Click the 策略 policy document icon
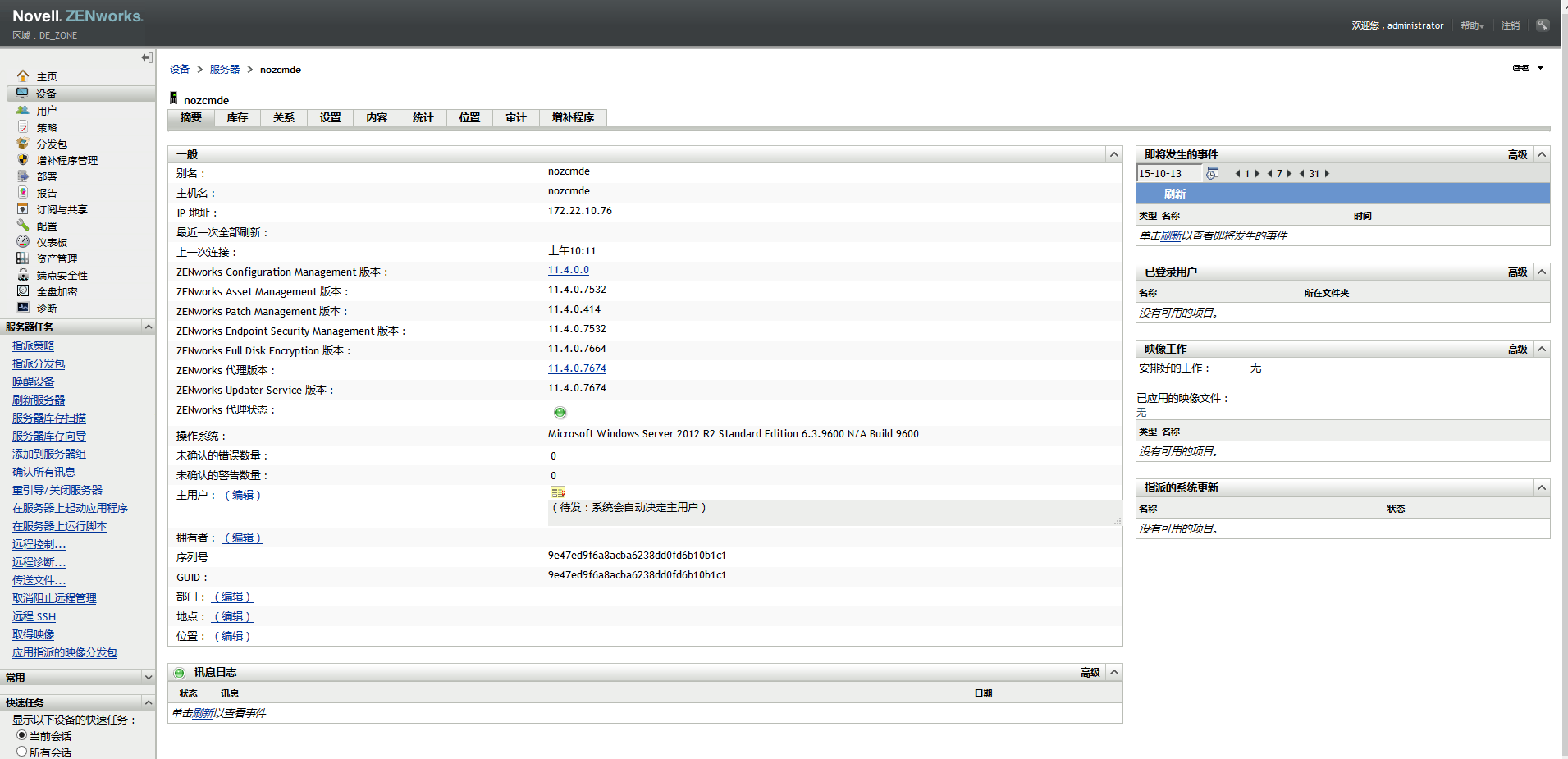The width and height of the screenshot is (1568, 759). [23, 127]
